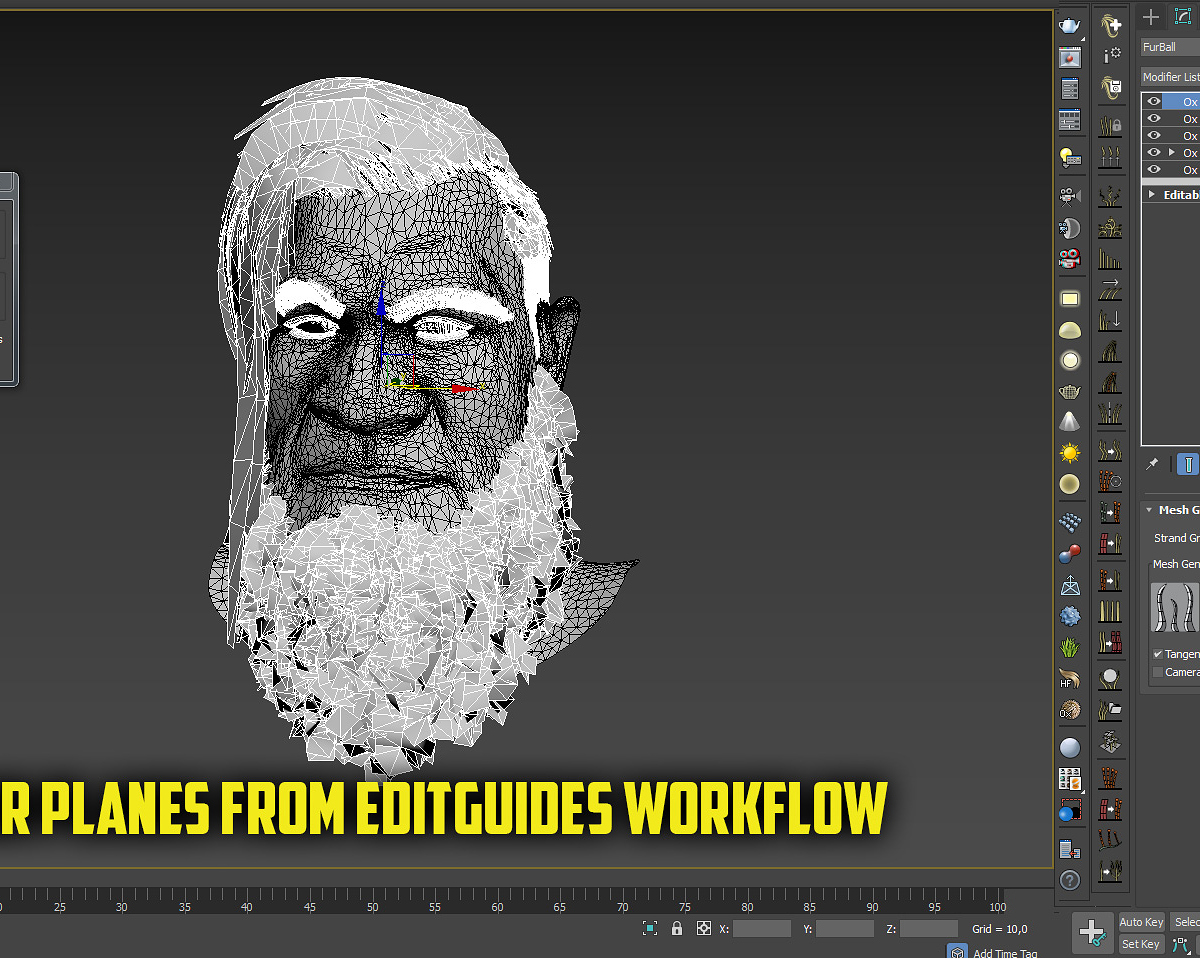The height and width of the screenshot is (958, 1200).
Task: Open the HF hair farm icon
Action: click(x=1070, y=679)
